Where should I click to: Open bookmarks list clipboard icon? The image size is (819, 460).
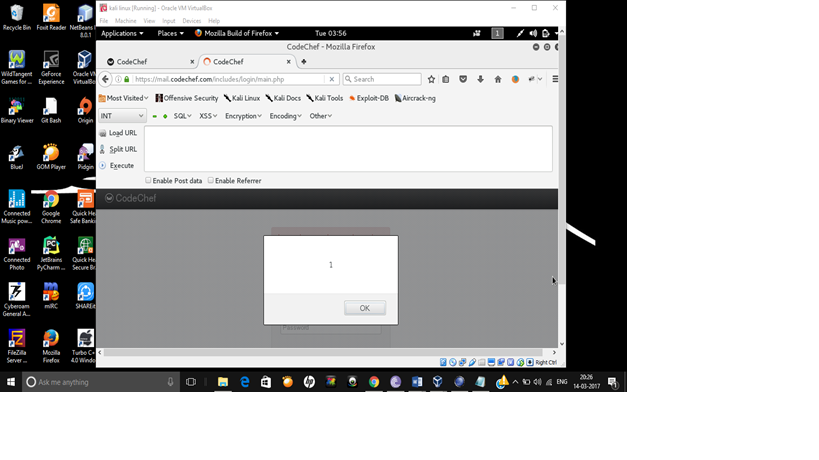[x=446, y=79]
